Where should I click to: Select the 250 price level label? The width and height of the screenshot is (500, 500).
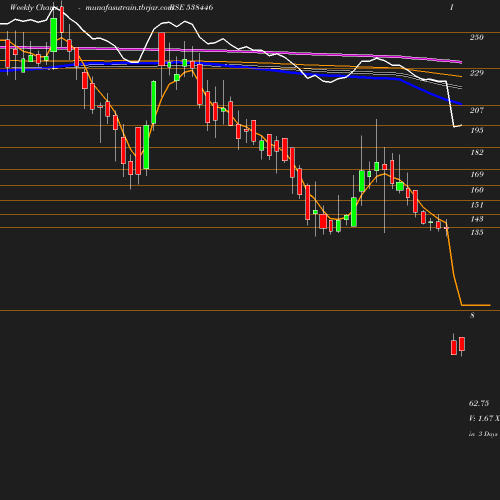pyautogui.click(x=477, y=37)
